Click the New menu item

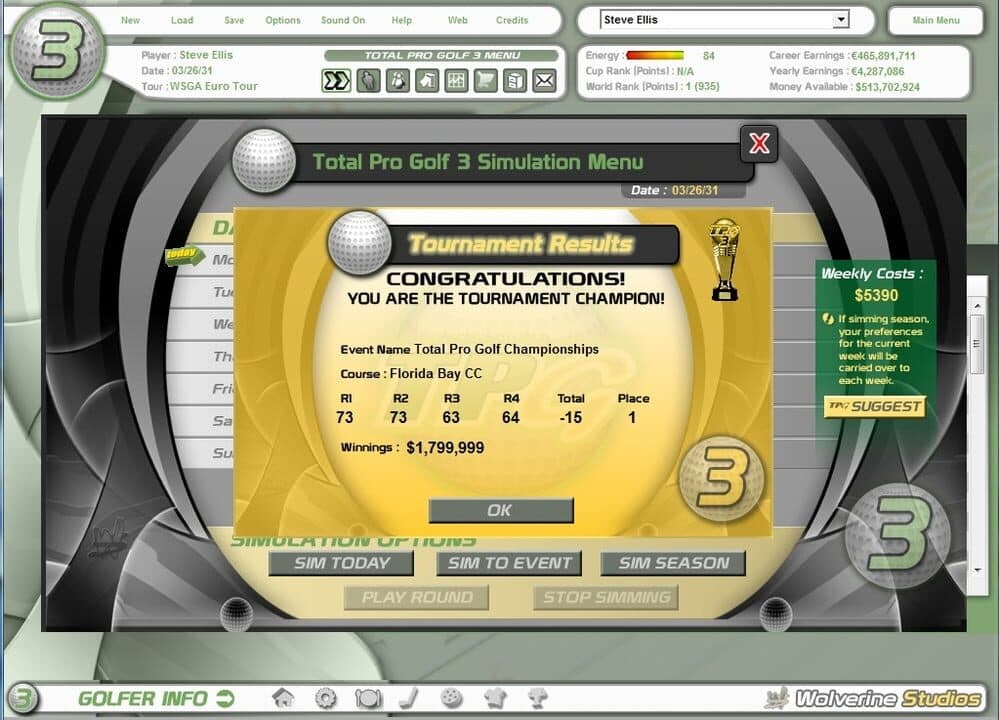point(130,20)
